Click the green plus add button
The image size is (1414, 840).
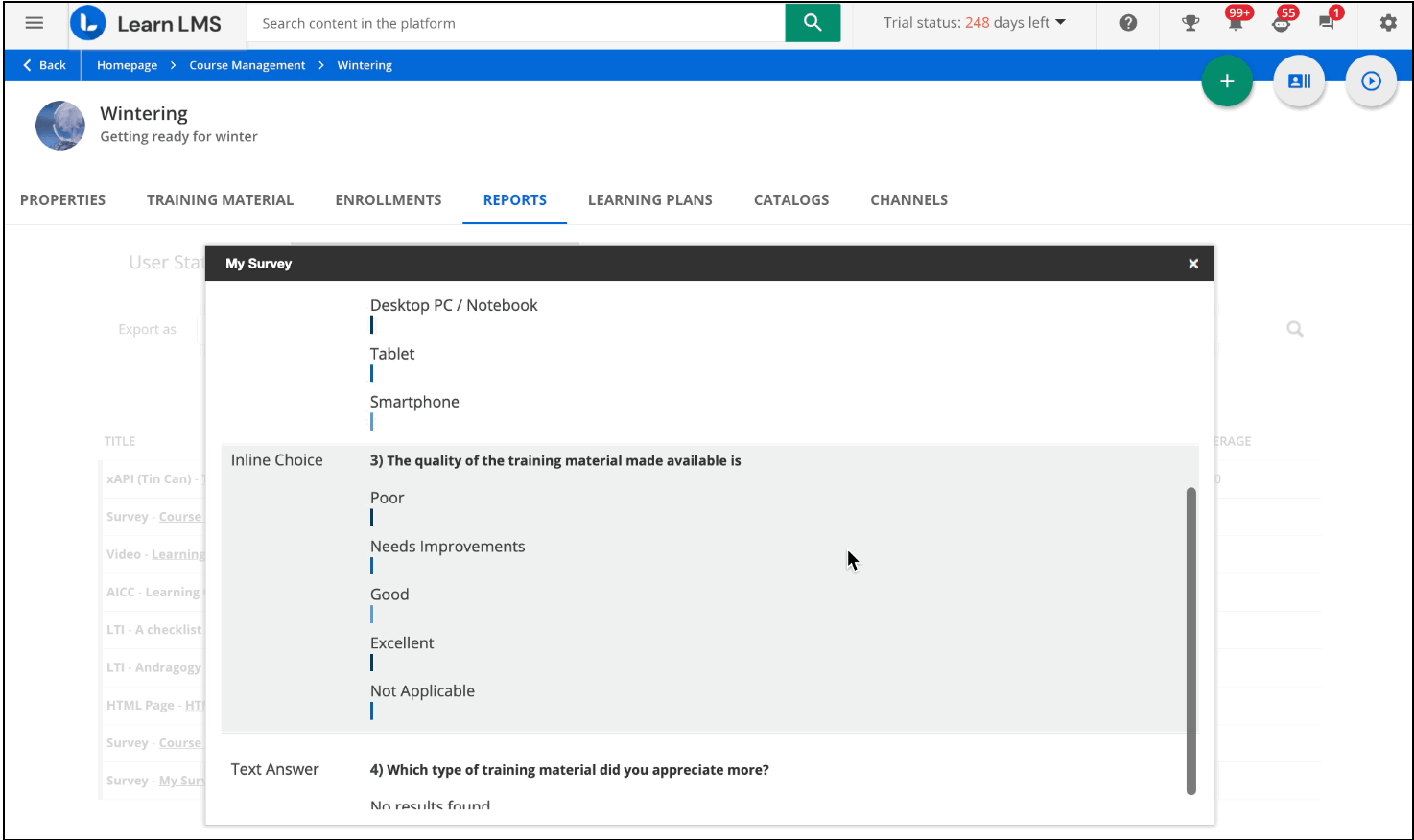[x=1227, y=82]
